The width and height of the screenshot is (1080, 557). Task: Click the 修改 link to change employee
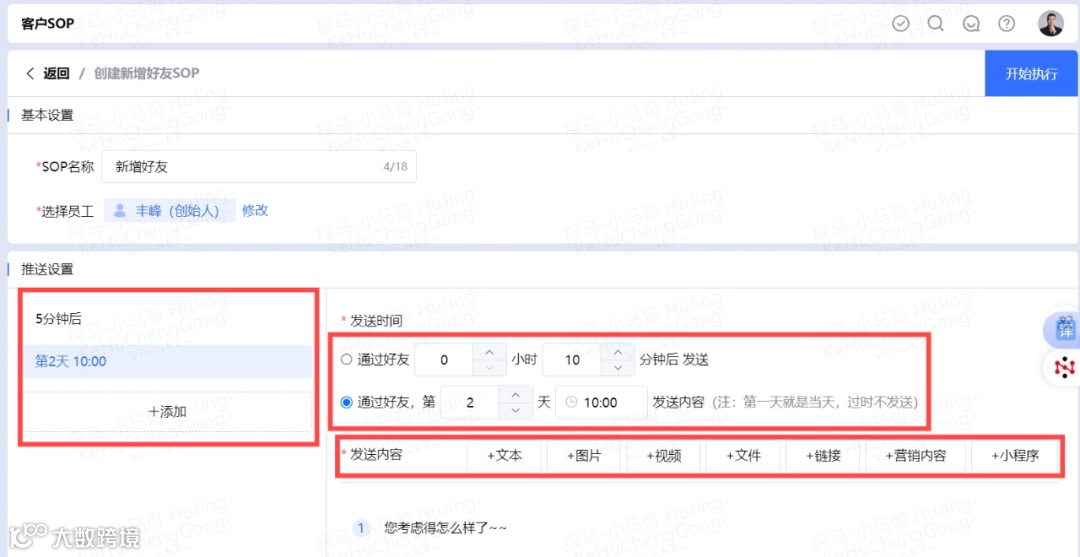click(255, 211)
